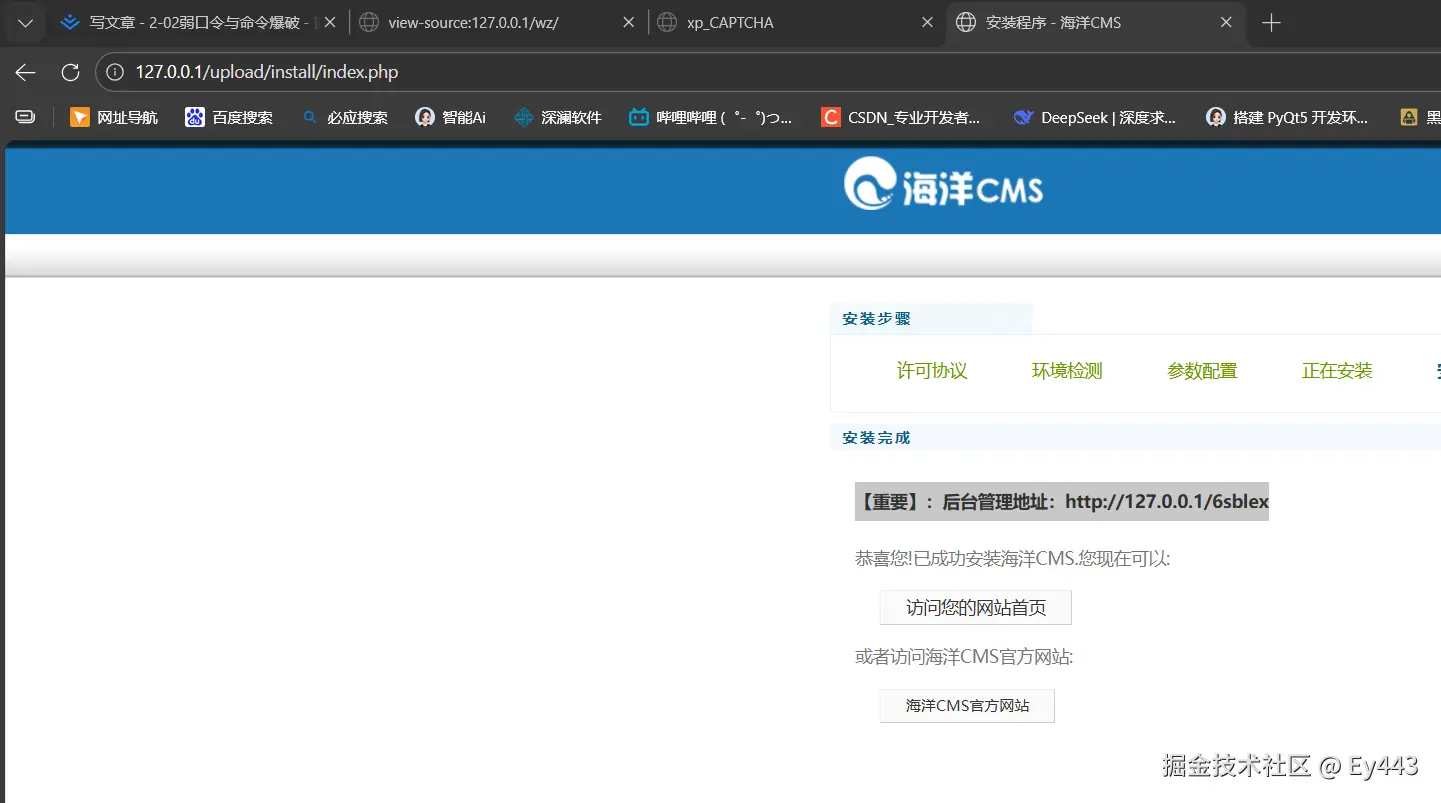
Task: Switch to the view-source:127.0.0.1/wz/ tab
Action: click(496, 23)
